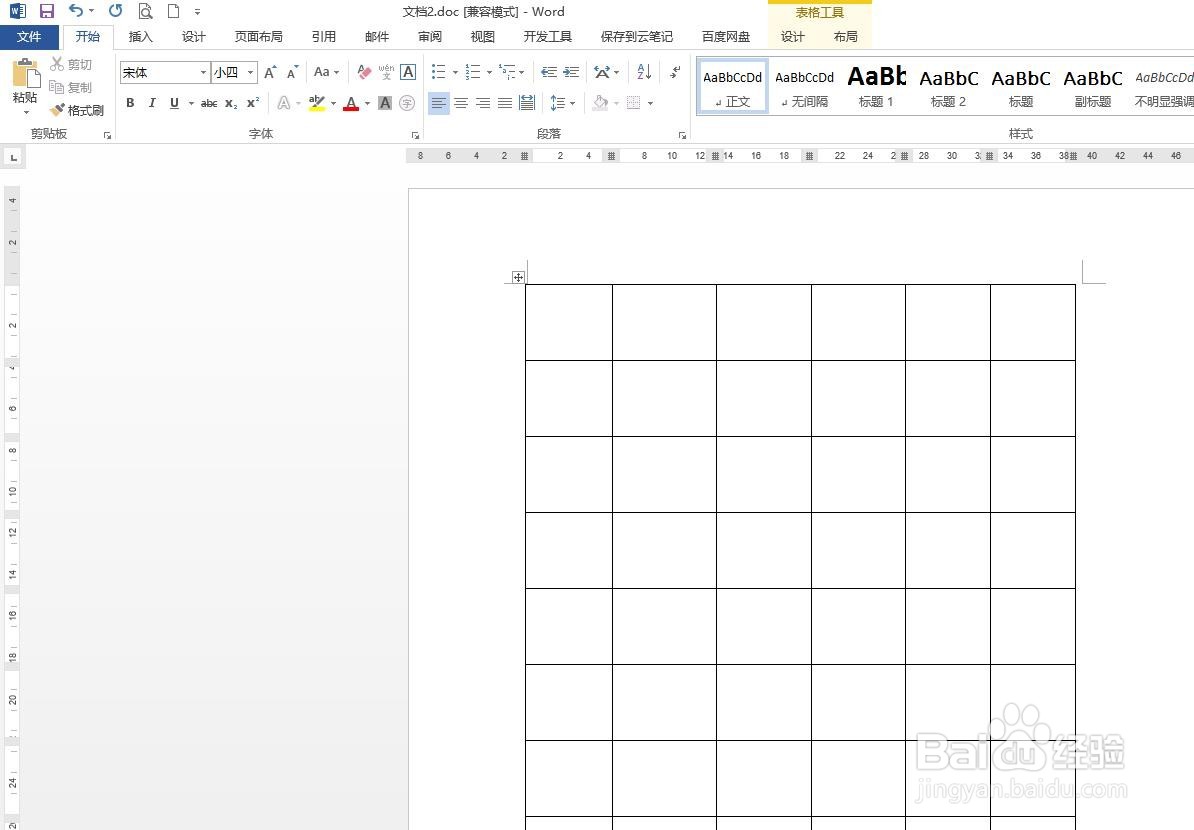Increase paragraph indent
The width and height of the screenshot is (1194, 830).
click(571, 72)
